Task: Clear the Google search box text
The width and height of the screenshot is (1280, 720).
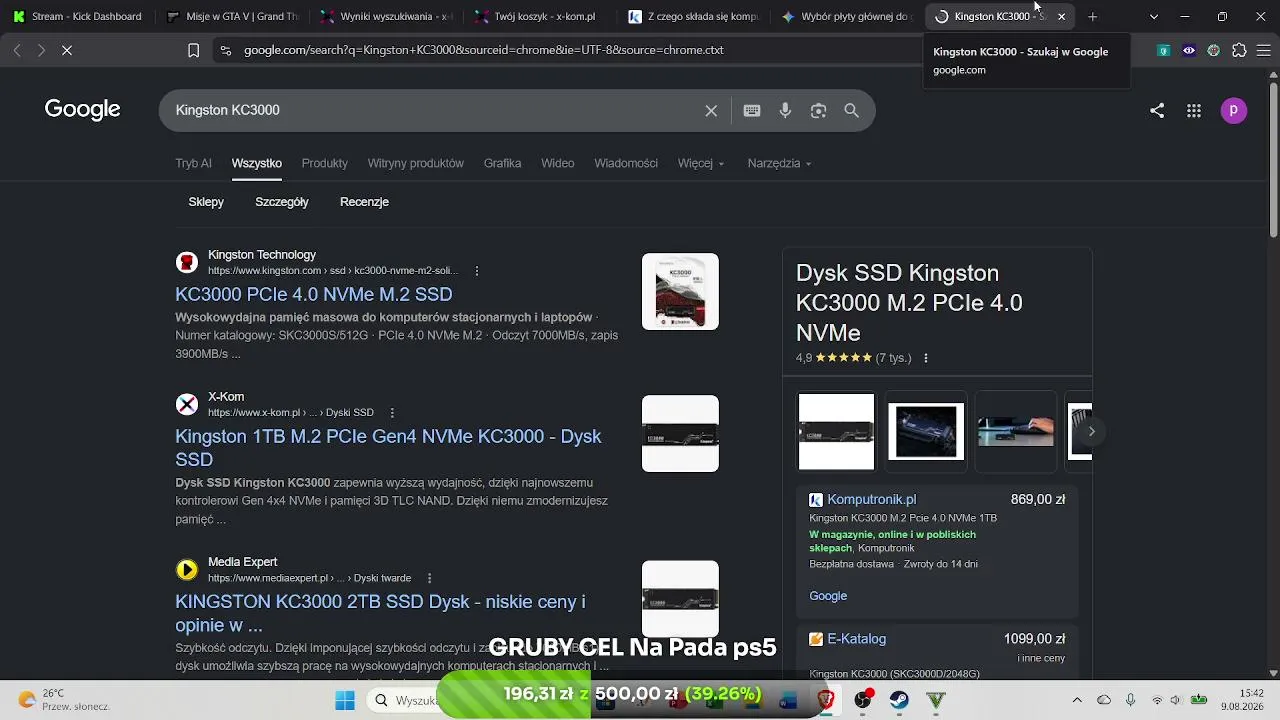Action: point(711,111)
